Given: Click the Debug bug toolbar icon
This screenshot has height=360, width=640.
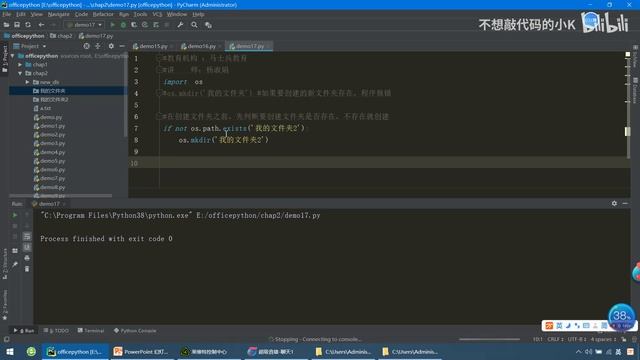Looking at the screenshot, I should [123, 25].
